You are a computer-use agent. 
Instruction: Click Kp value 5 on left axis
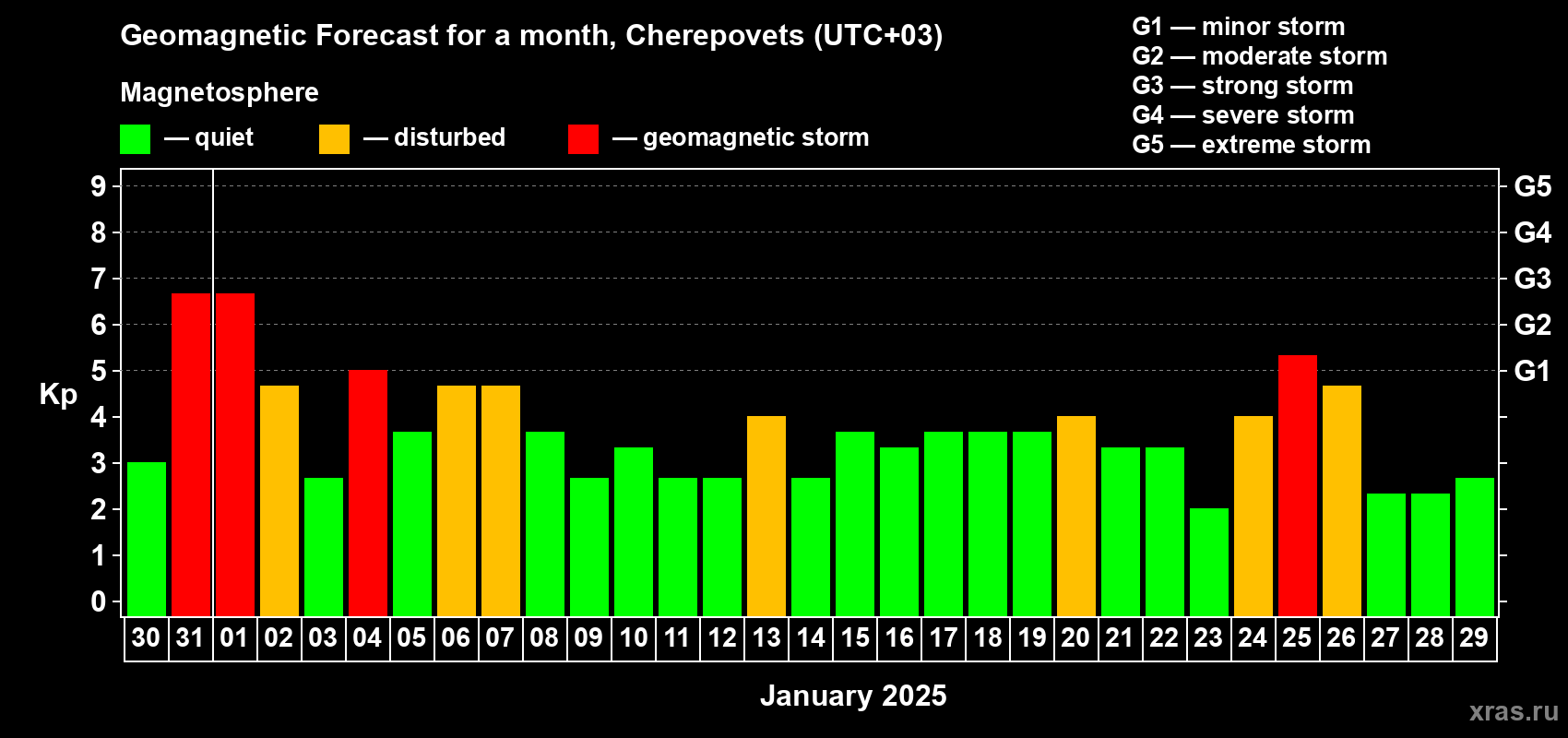99,371
